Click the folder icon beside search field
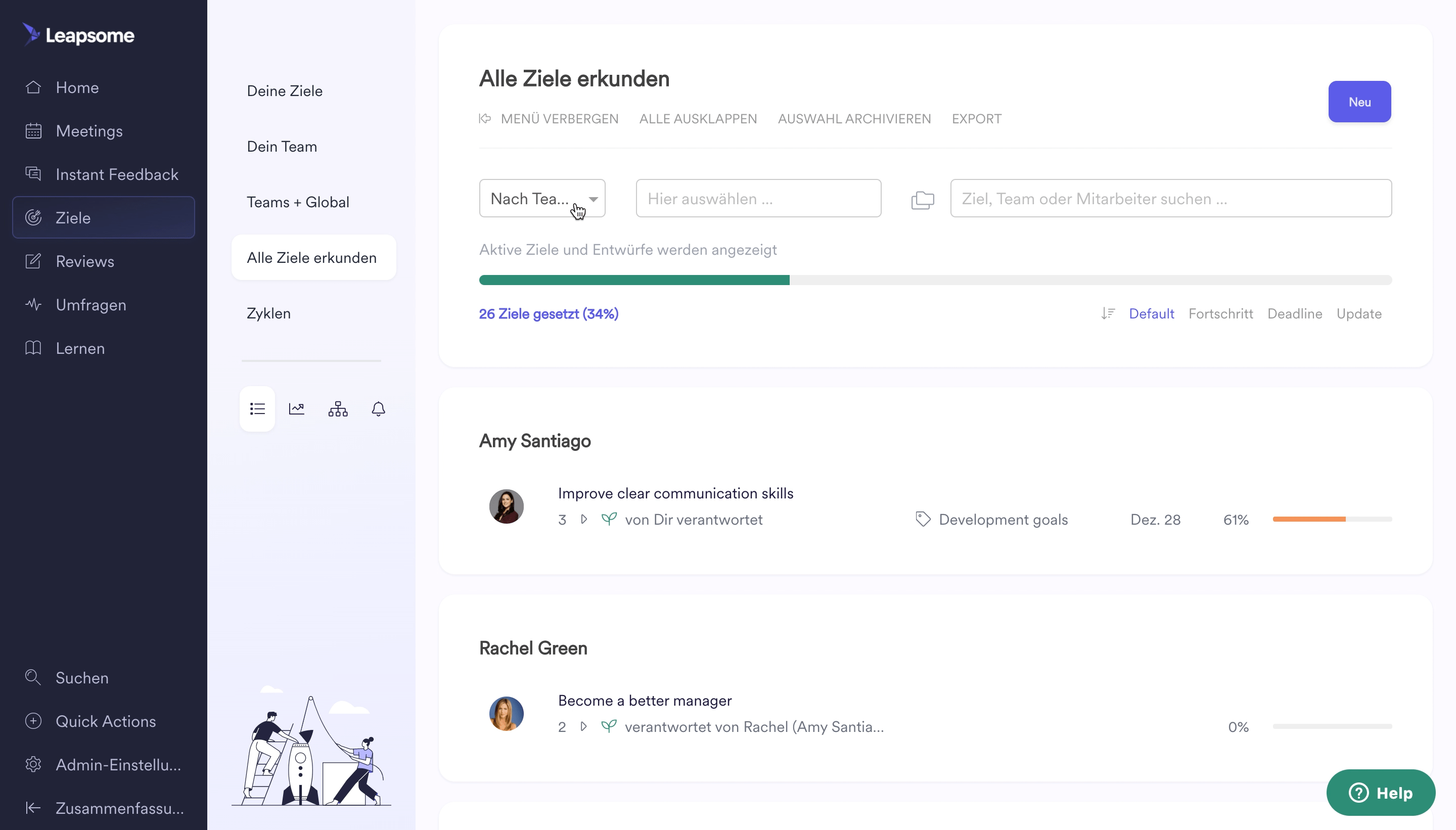Screen dimensions: 1456x830 point(923,199)
